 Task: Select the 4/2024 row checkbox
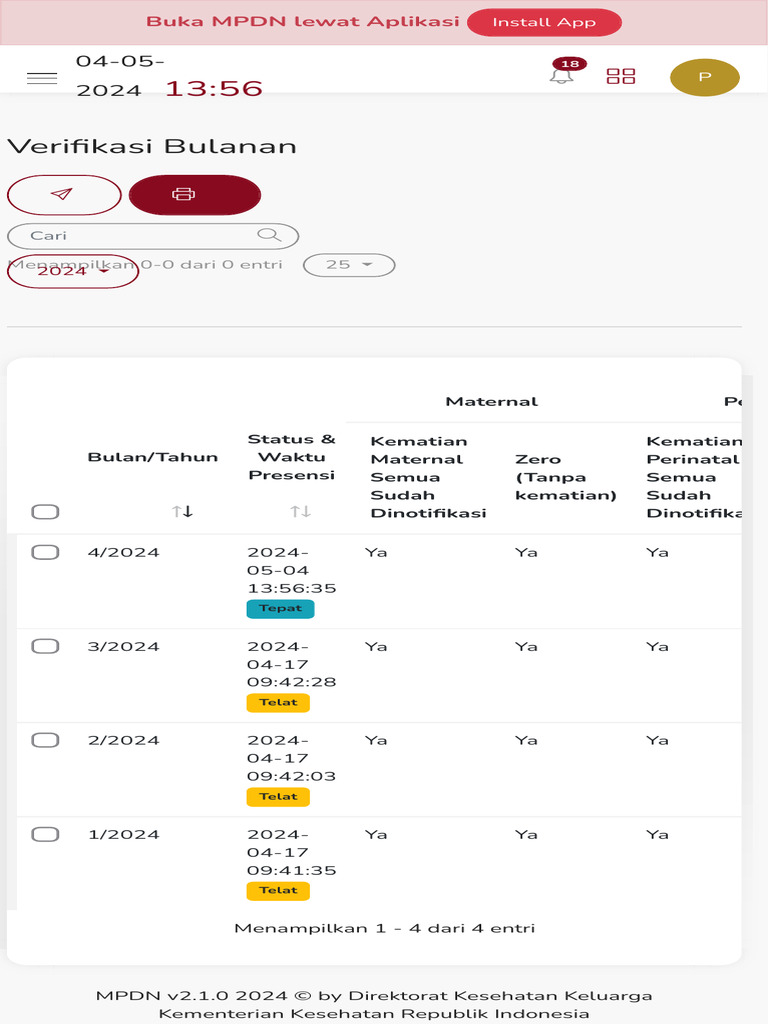coord(45,552)
